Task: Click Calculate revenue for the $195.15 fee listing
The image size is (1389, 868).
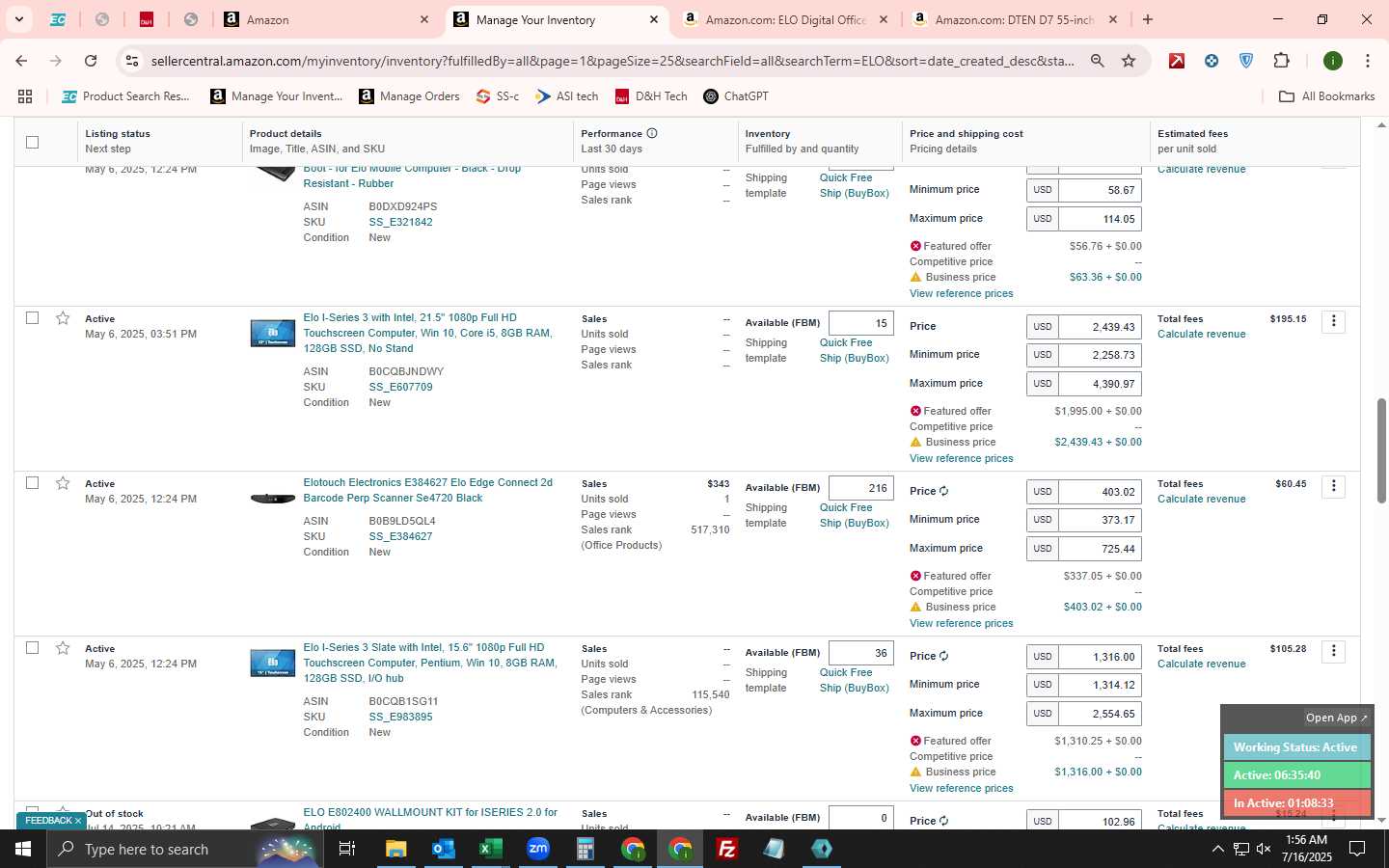Action: click(1201, 334)
